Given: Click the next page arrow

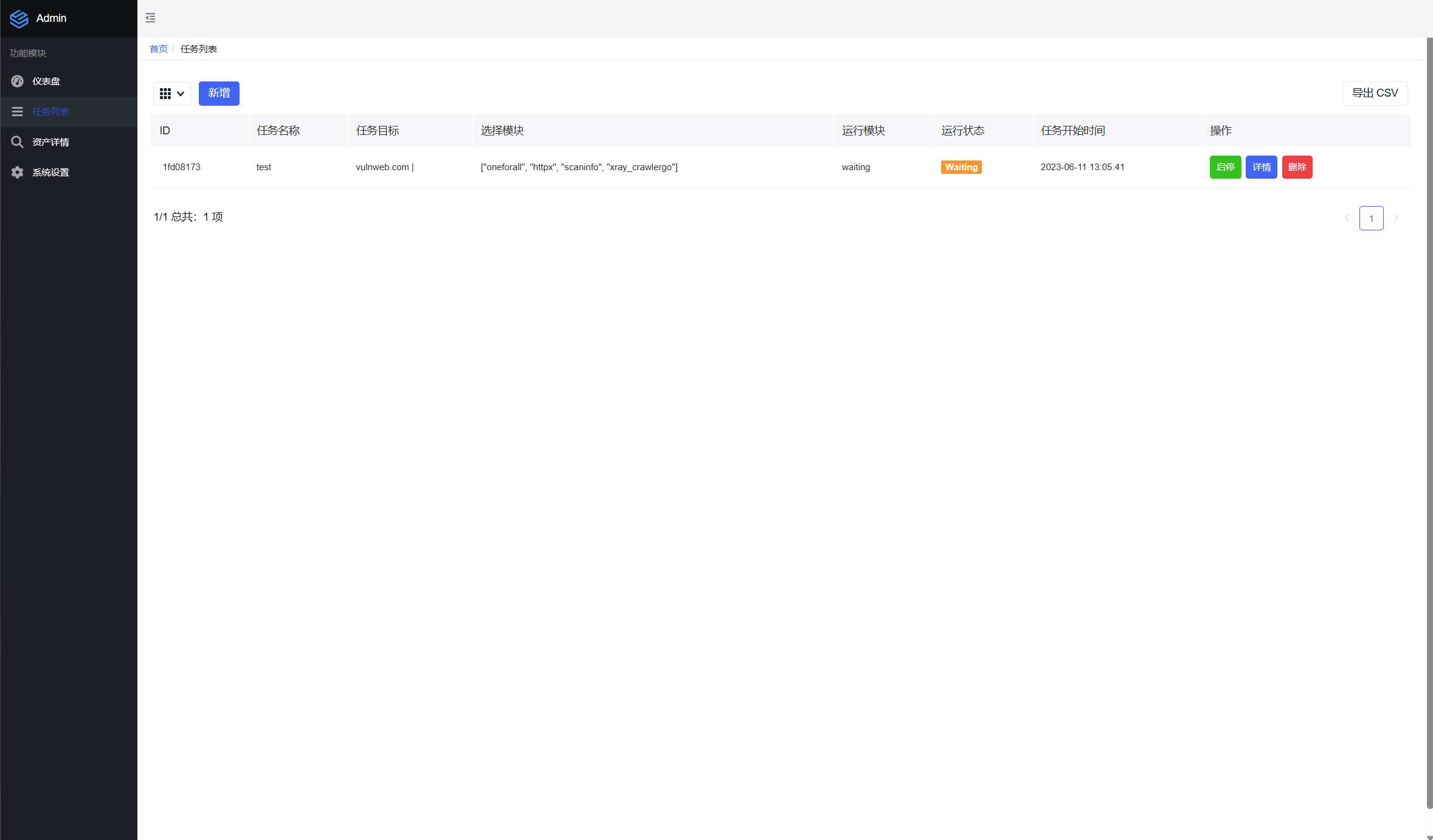Looking at the screenshot, I should [x=1396, y=218].
